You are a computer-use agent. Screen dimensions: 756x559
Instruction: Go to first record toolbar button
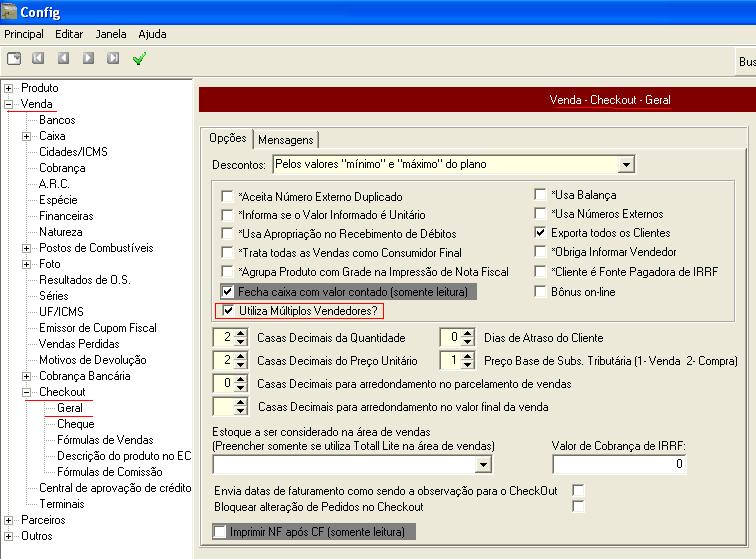click(x=38, y=59)
